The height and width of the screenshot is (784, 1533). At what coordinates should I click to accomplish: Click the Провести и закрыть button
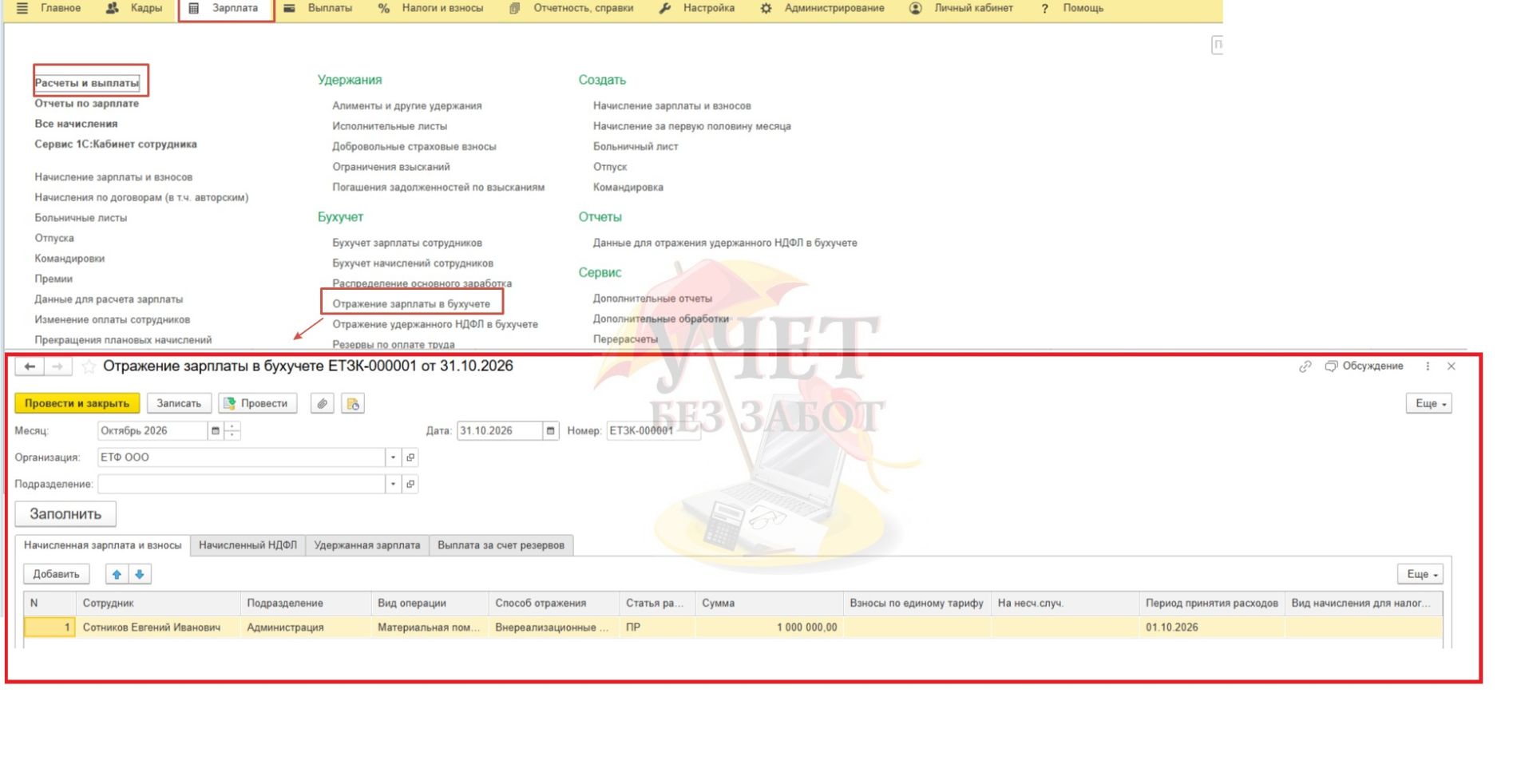(77, 403)
